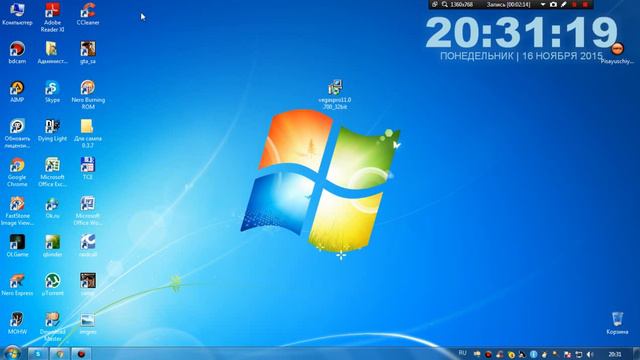This screenshot has width=640, height=360.
Task: Launch the Microsoft Office Excel shortcut
Action: coord(52,172)
